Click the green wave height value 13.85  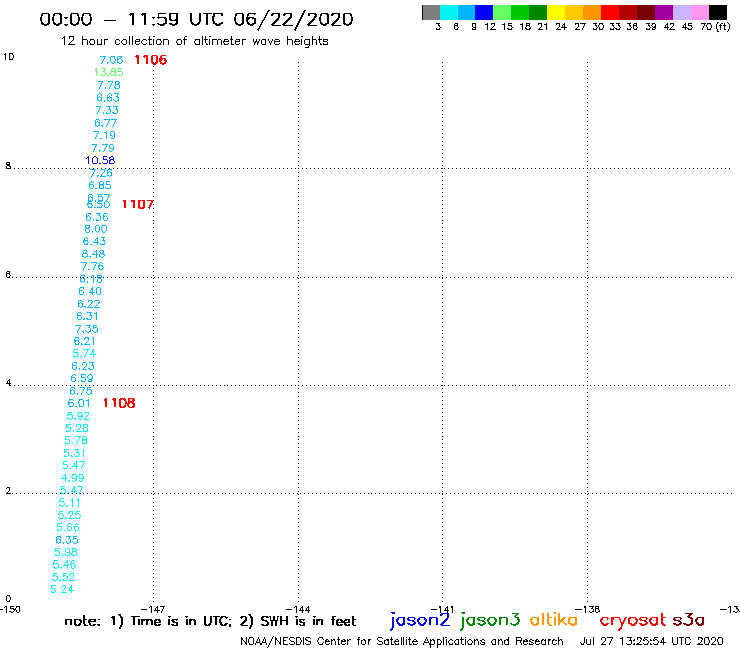[109, 72]
